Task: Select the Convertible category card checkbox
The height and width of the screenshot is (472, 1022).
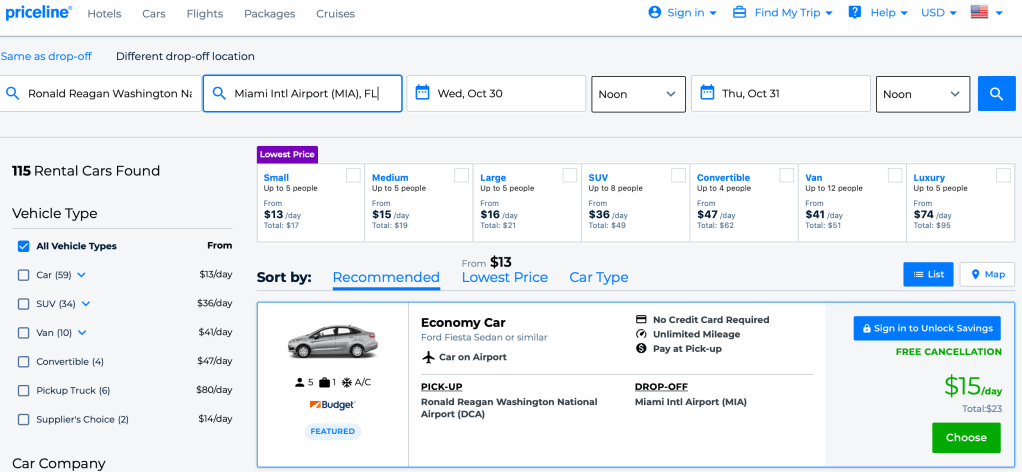Action: pyautogui.click(x=786, y=176)
